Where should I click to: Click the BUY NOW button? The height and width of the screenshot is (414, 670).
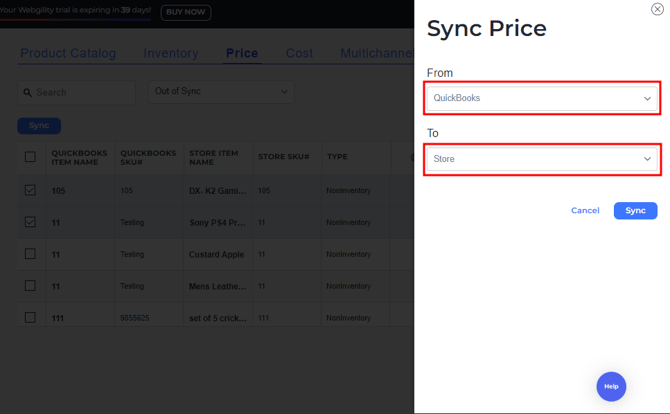tap(185, 12)
